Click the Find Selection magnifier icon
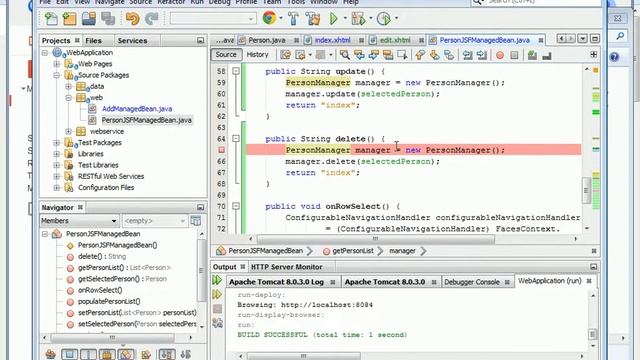Viewport: 640px width, 360px height. point(344,55)
